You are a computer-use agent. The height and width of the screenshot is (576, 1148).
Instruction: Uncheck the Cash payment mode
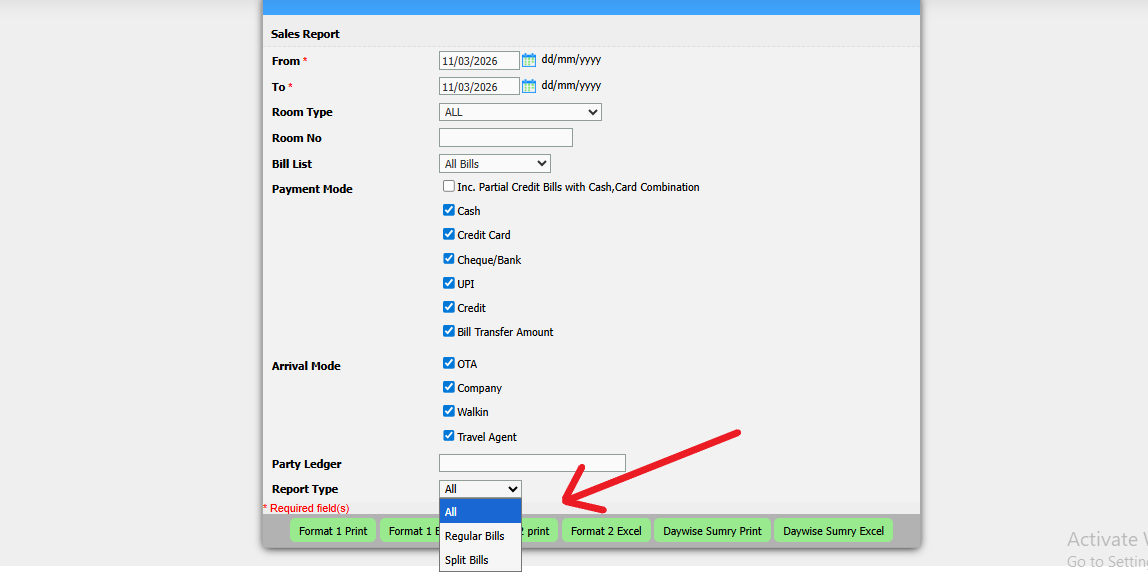click(449, 210)
